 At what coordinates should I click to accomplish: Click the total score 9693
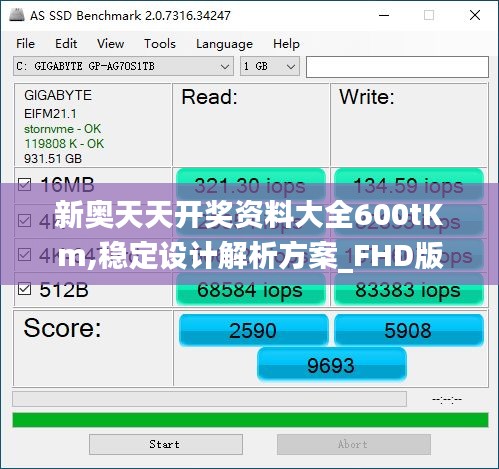coord(331,365)
